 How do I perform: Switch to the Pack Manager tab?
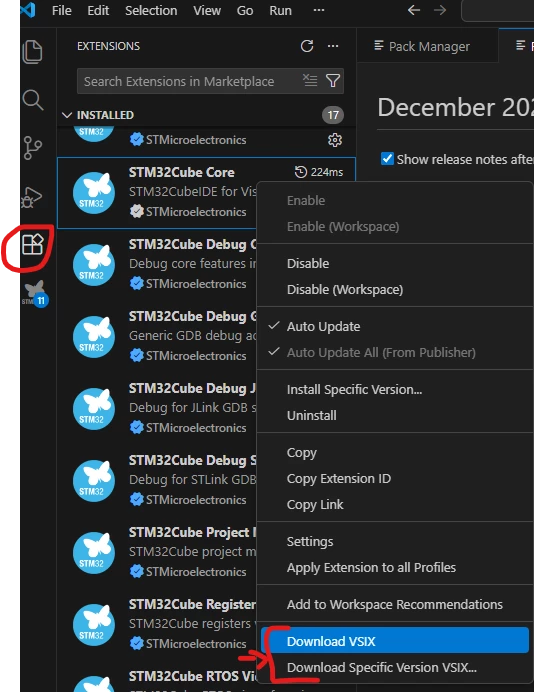click(x=428, y=46)
